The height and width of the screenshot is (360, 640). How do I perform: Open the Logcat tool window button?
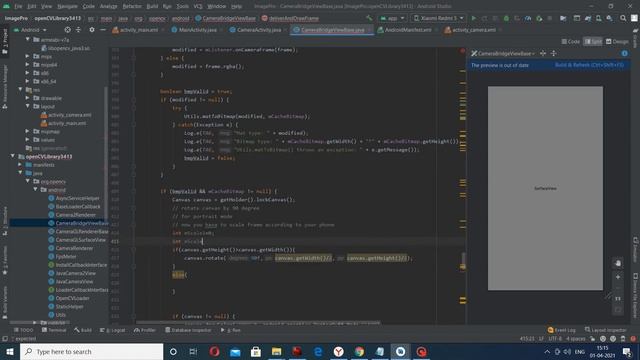[113, 330]
